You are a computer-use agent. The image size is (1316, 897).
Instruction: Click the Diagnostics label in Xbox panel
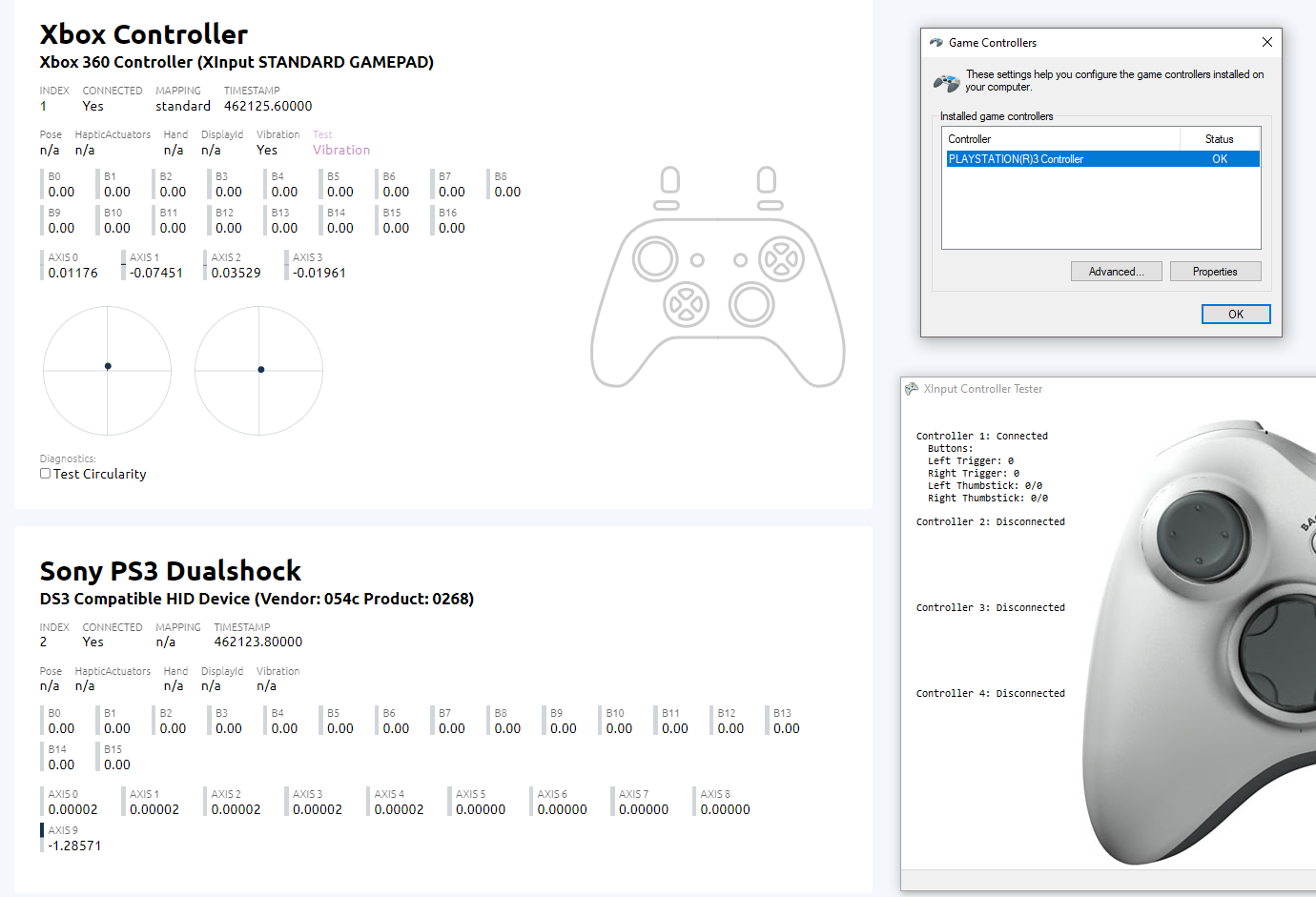(x=68, y=459)
